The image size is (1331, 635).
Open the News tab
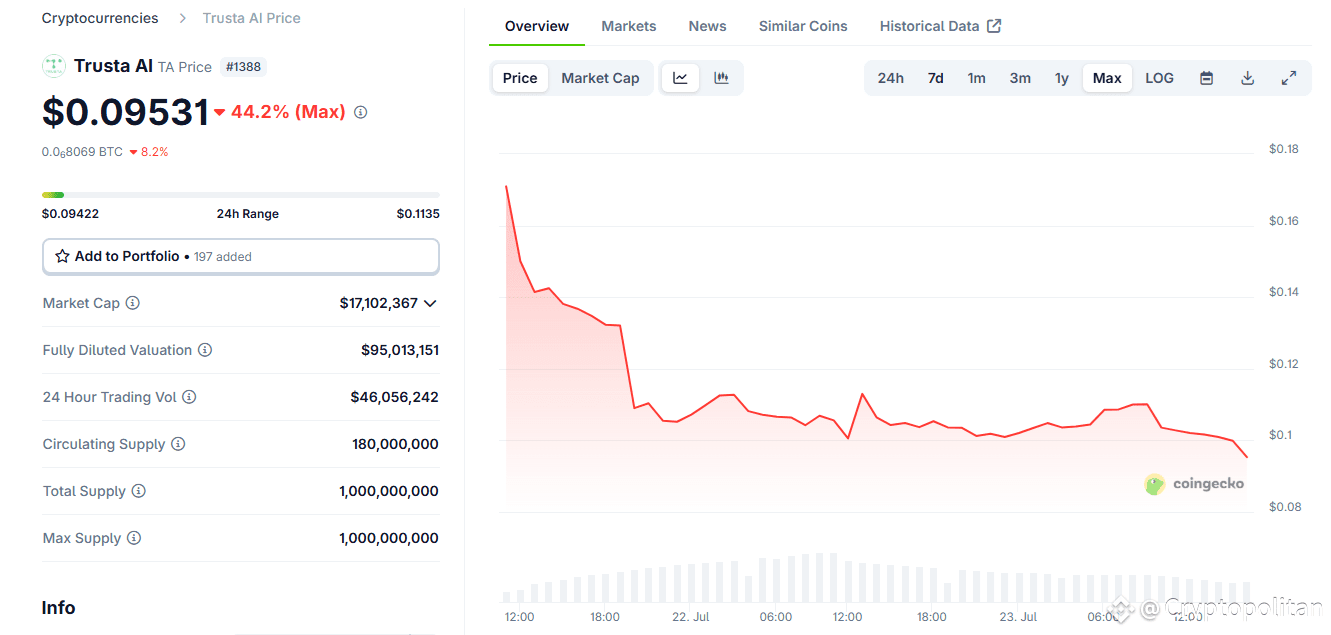pos(708,26)
